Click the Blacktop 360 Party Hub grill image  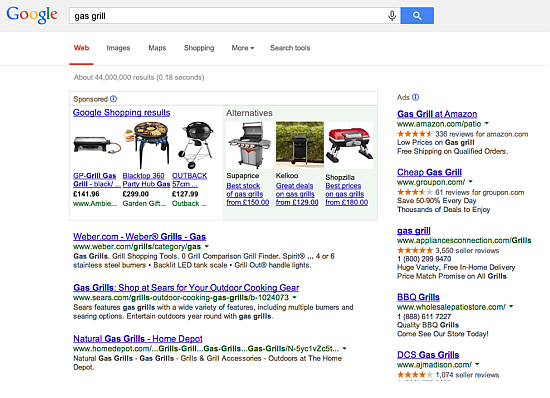(x=147, y=144)
